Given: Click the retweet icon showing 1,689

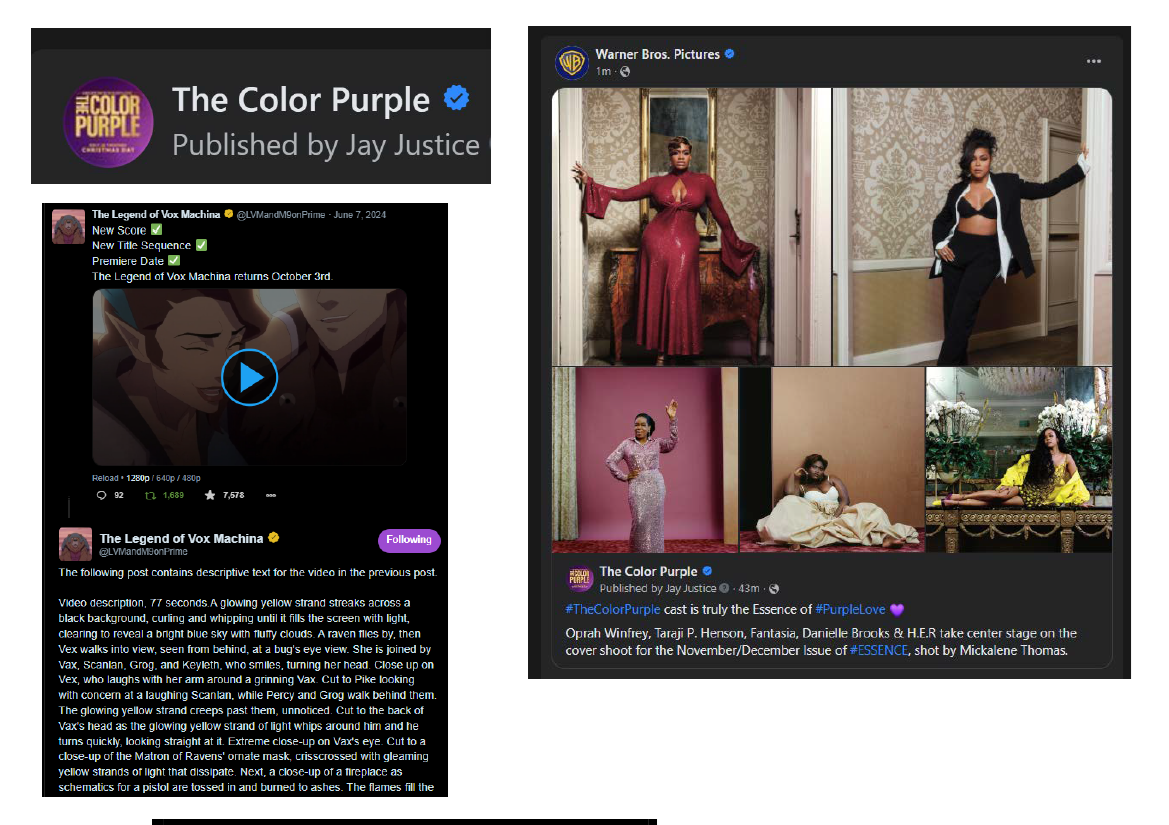Looking at the screenshot, I should coord(150,496).
